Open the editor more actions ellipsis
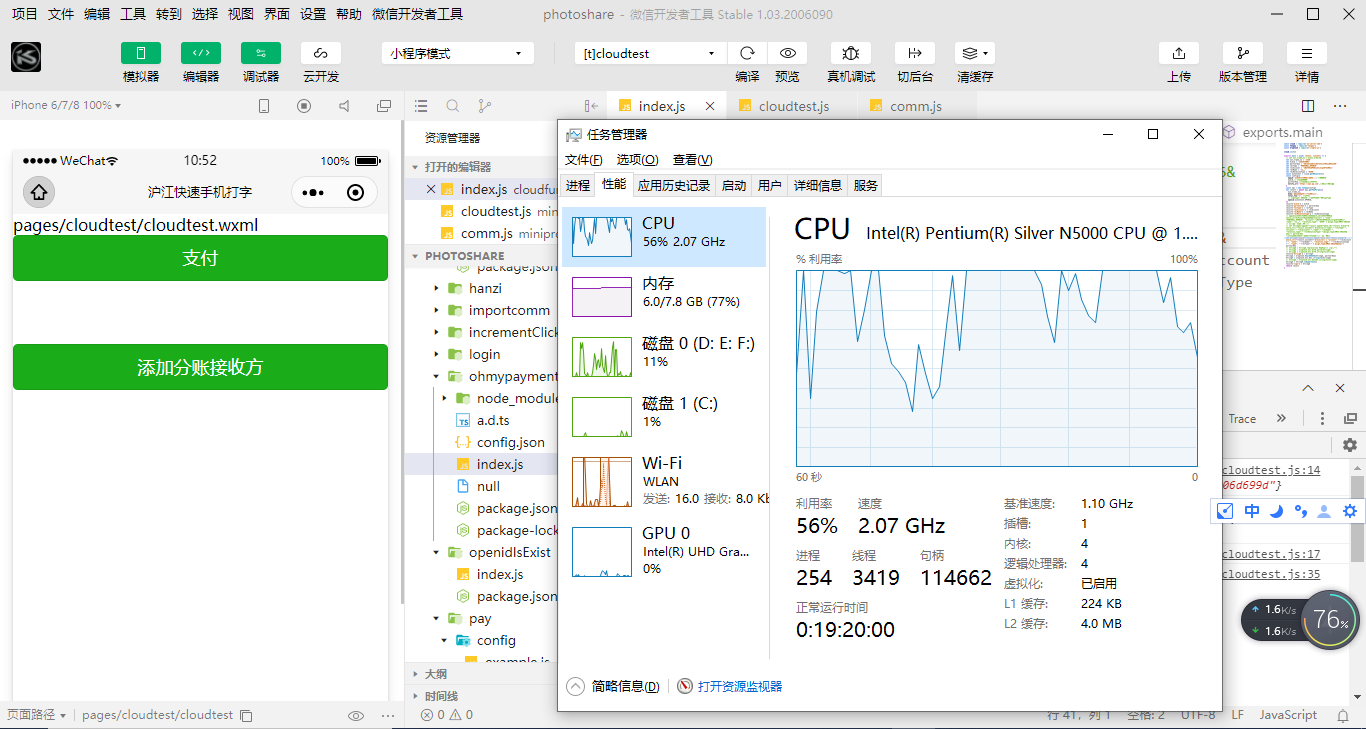The height and width of the screenshot is (729, 1366). pyautogui.click(x=1340, y=106)
